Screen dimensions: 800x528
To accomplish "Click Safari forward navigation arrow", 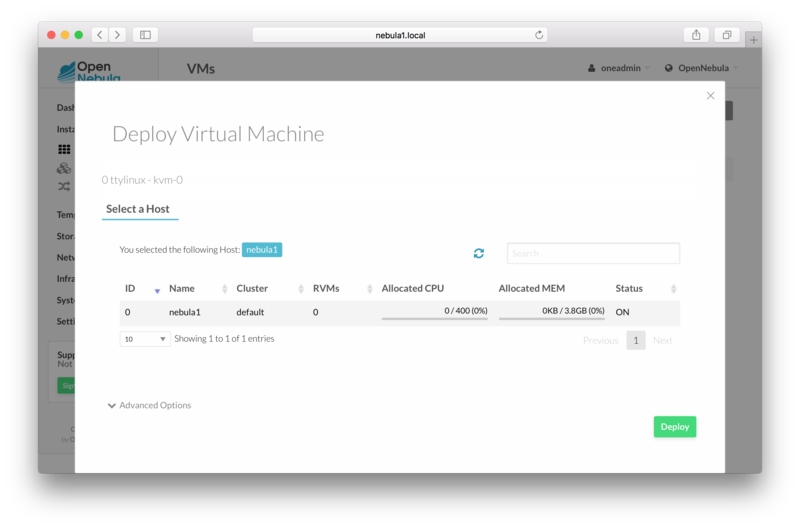I will [x=117, y=35].
